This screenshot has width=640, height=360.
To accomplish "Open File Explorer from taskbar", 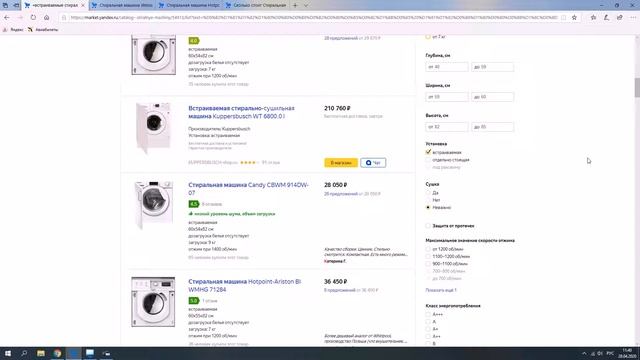I will point(41,353).
